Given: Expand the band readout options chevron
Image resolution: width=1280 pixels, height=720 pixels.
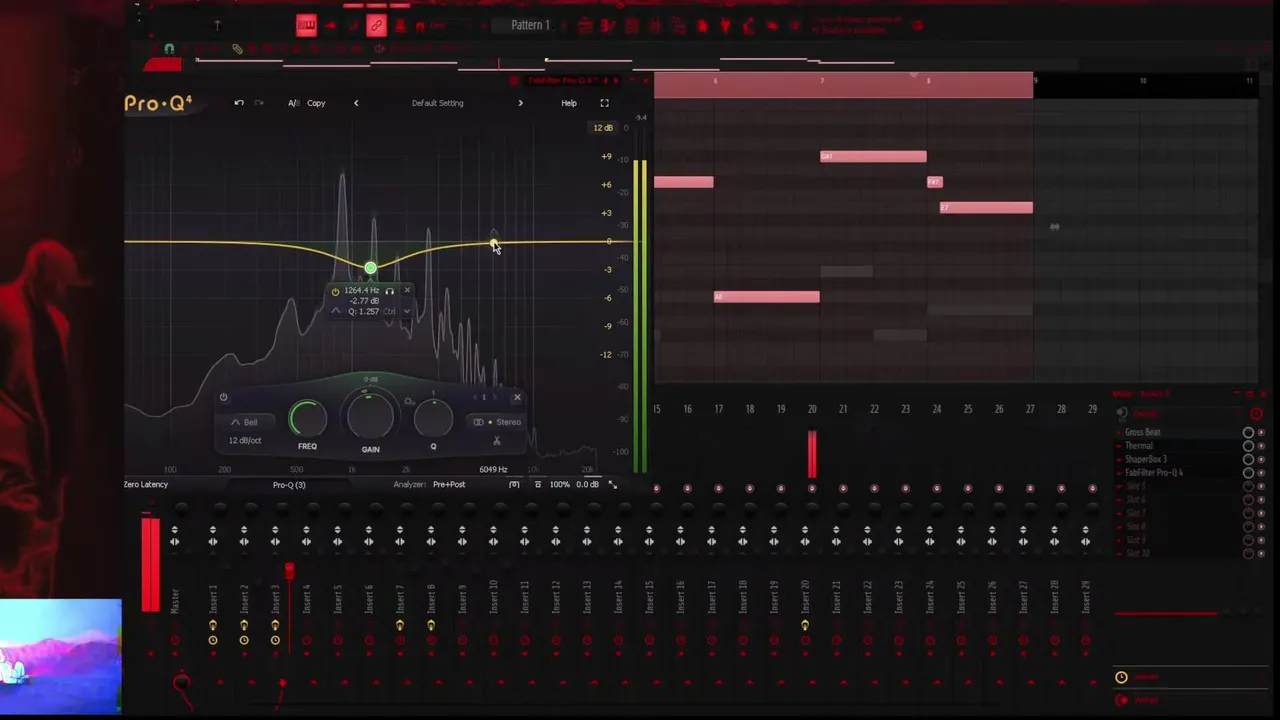Looking at the screenshot, I should click(407, 311).
